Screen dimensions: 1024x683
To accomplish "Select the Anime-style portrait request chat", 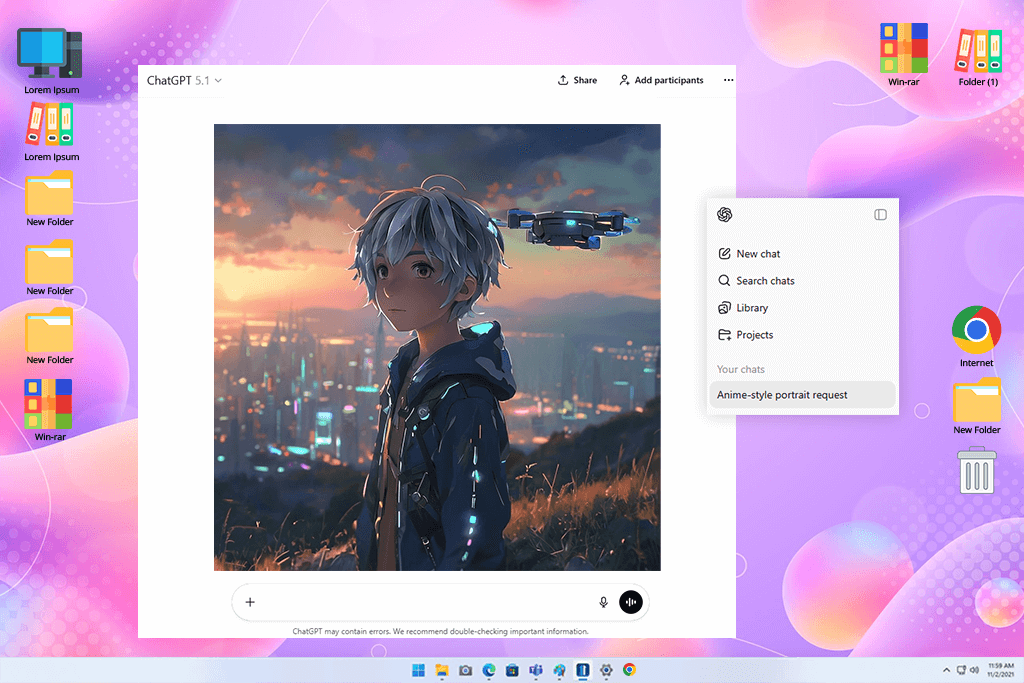I will [802, 395].
